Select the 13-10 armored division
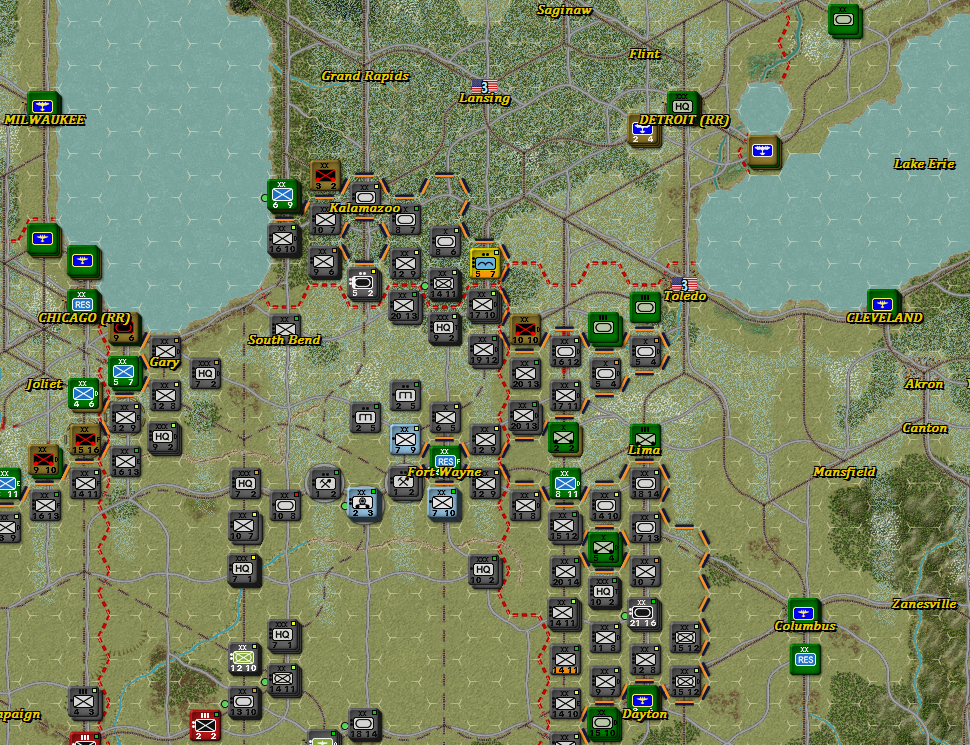This screenshot has height=745, width=970. tap(244, 702)
